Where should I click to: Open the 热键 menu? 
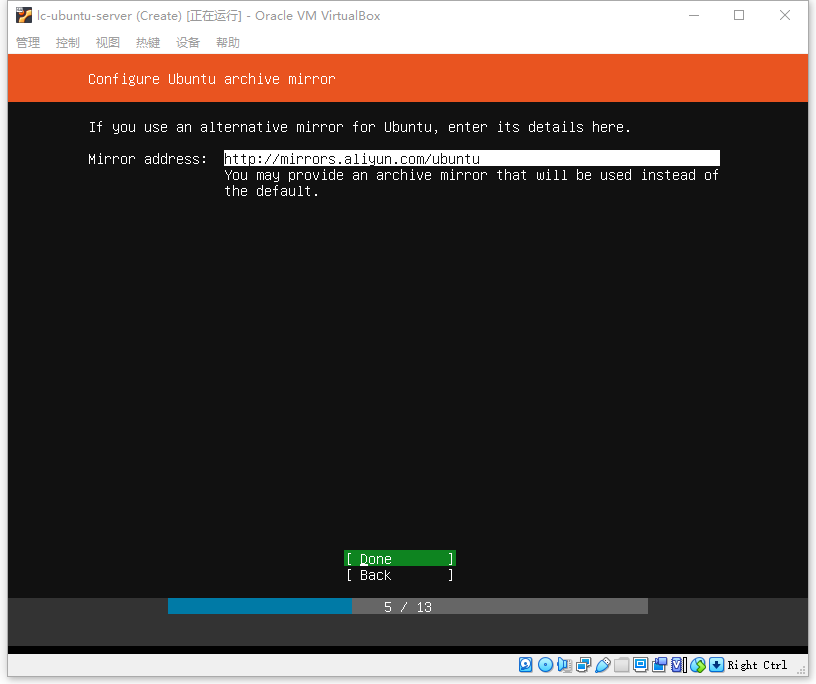pos(148,43)
